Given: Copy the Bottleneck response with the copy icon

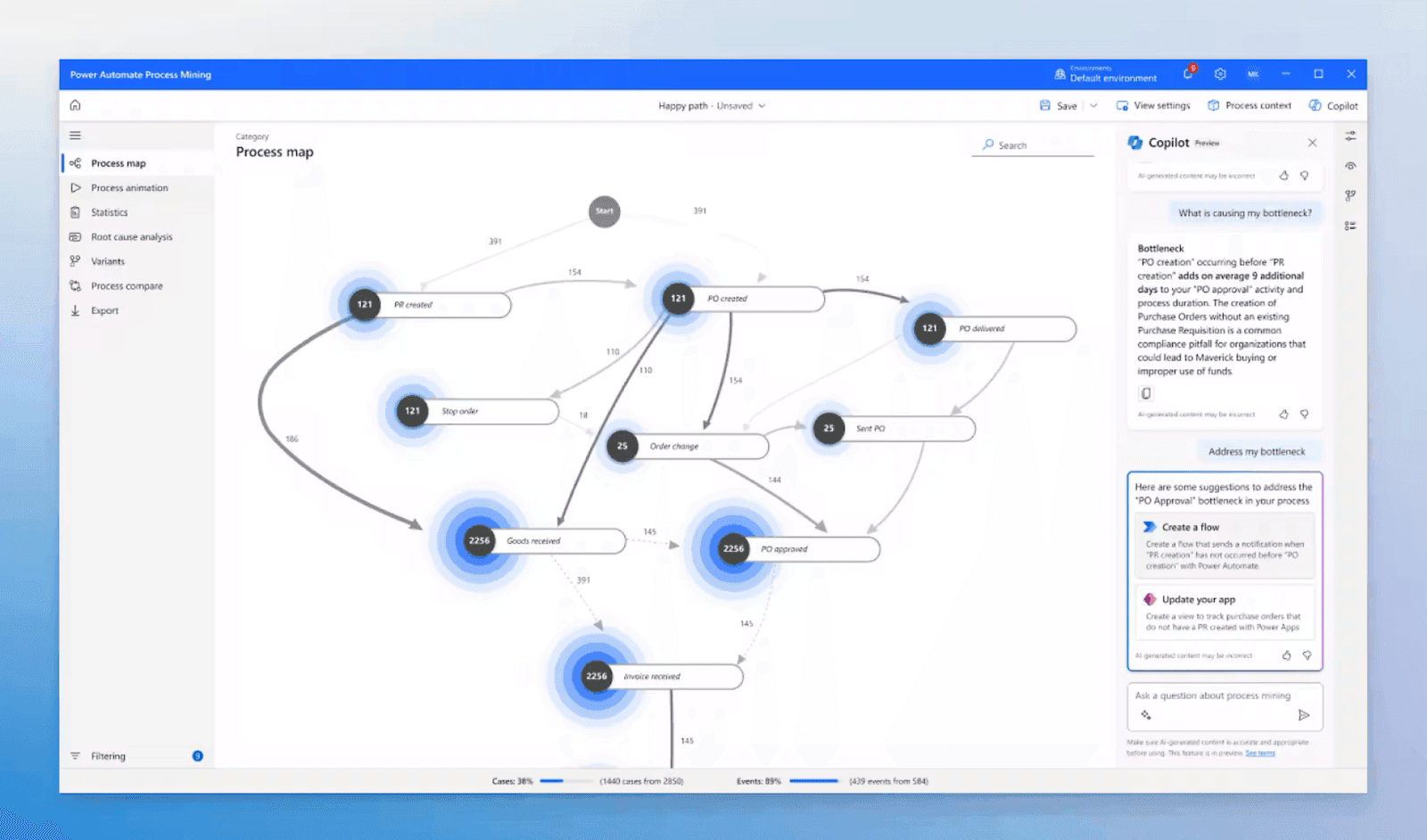Looking at the screenshot, I should (1146, 393).
